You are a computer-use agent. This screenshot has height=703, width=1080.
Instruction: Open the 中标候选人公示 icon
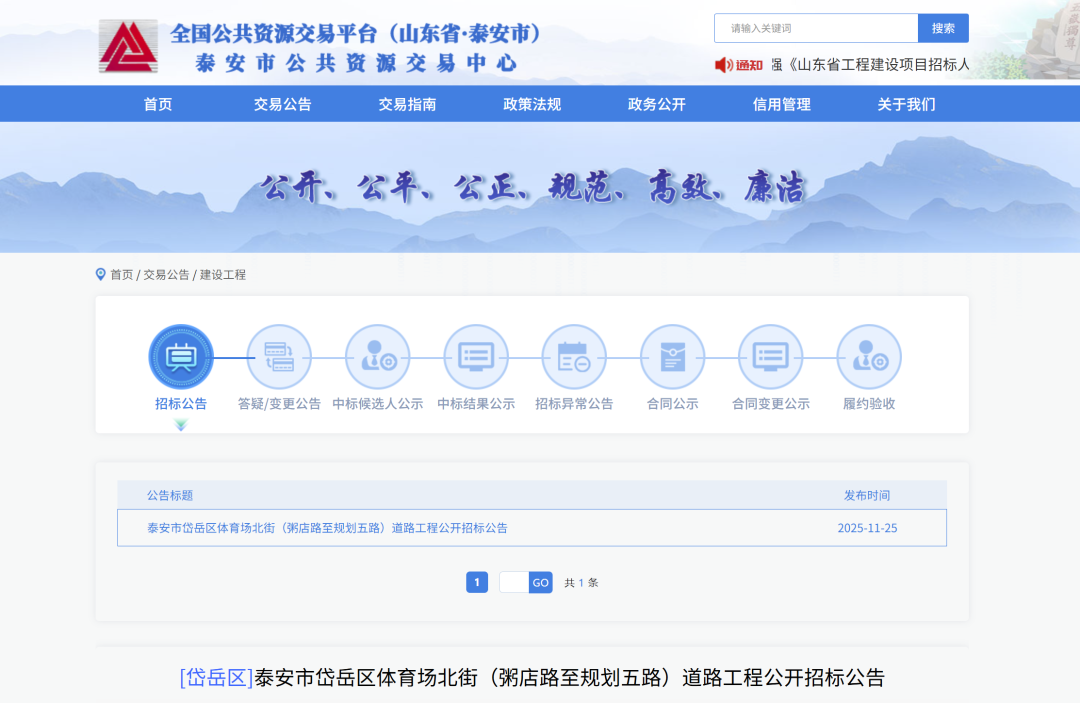coord(378,357)
